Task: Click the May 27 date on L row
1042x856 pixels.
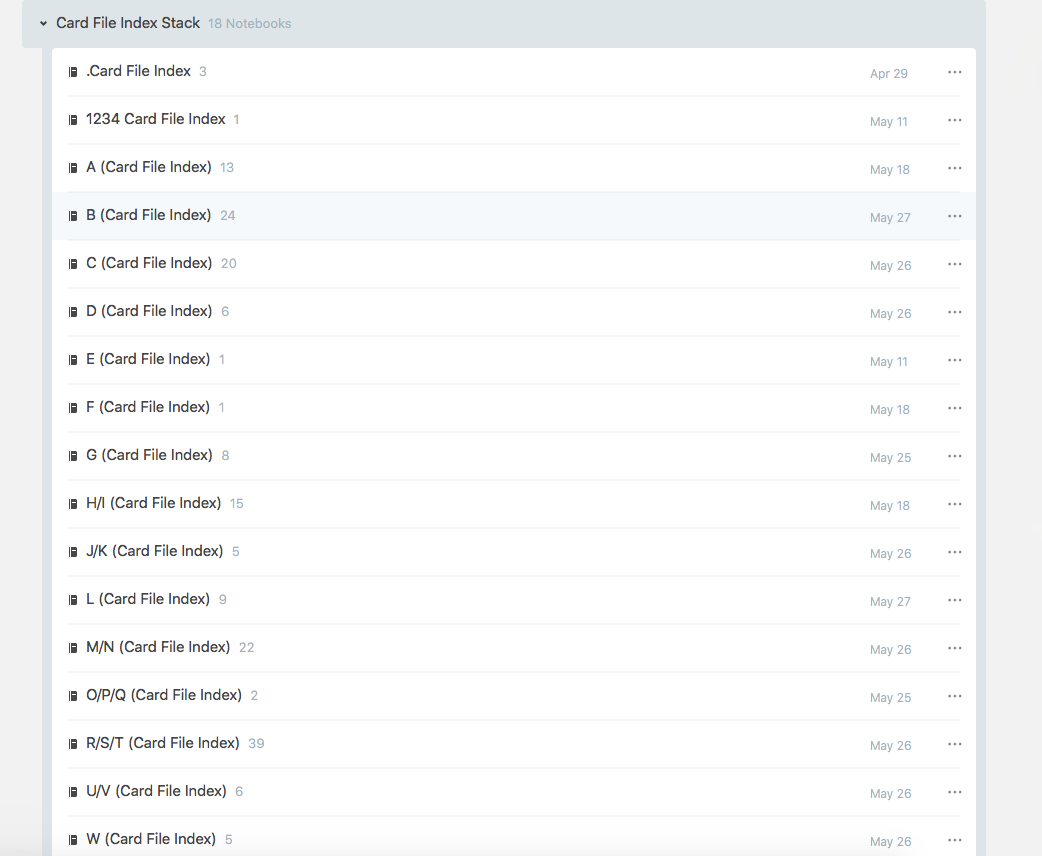Action: pyautogui.click(x=889, y=602)
